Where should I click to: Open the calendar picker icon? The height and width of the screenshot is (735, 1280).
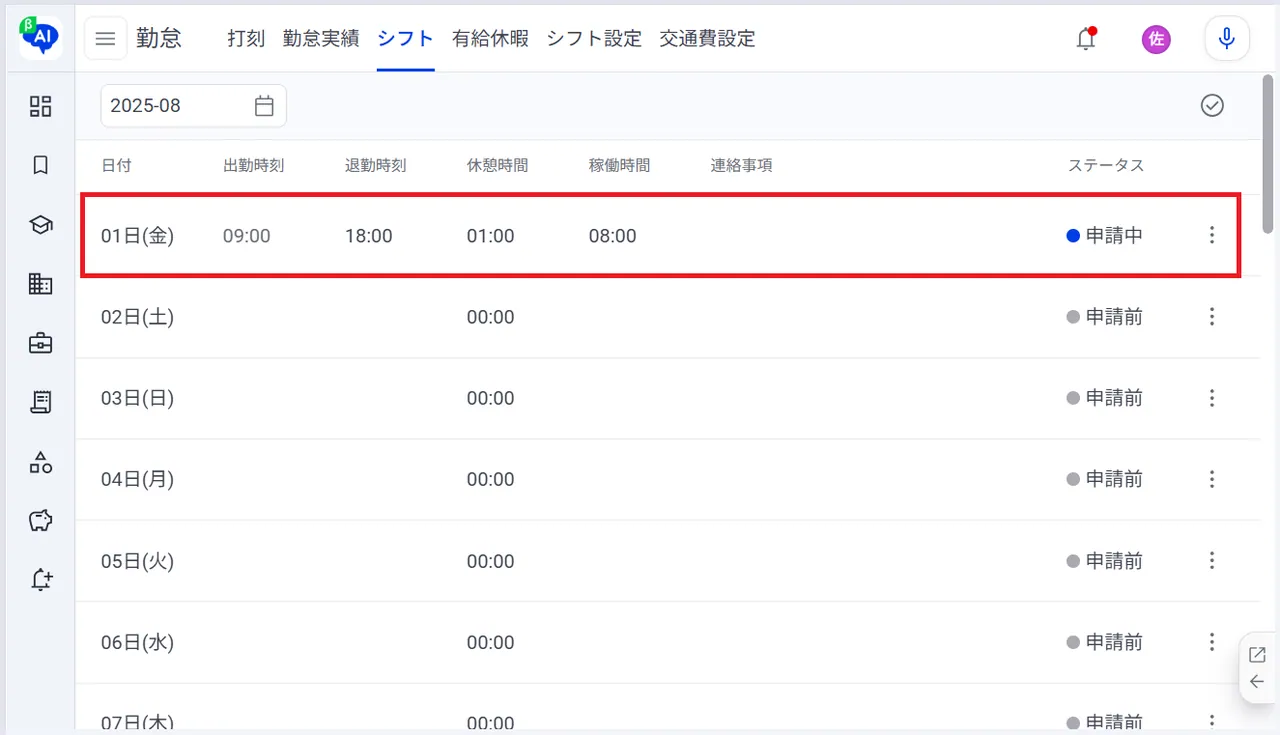[x=264, y=106]
